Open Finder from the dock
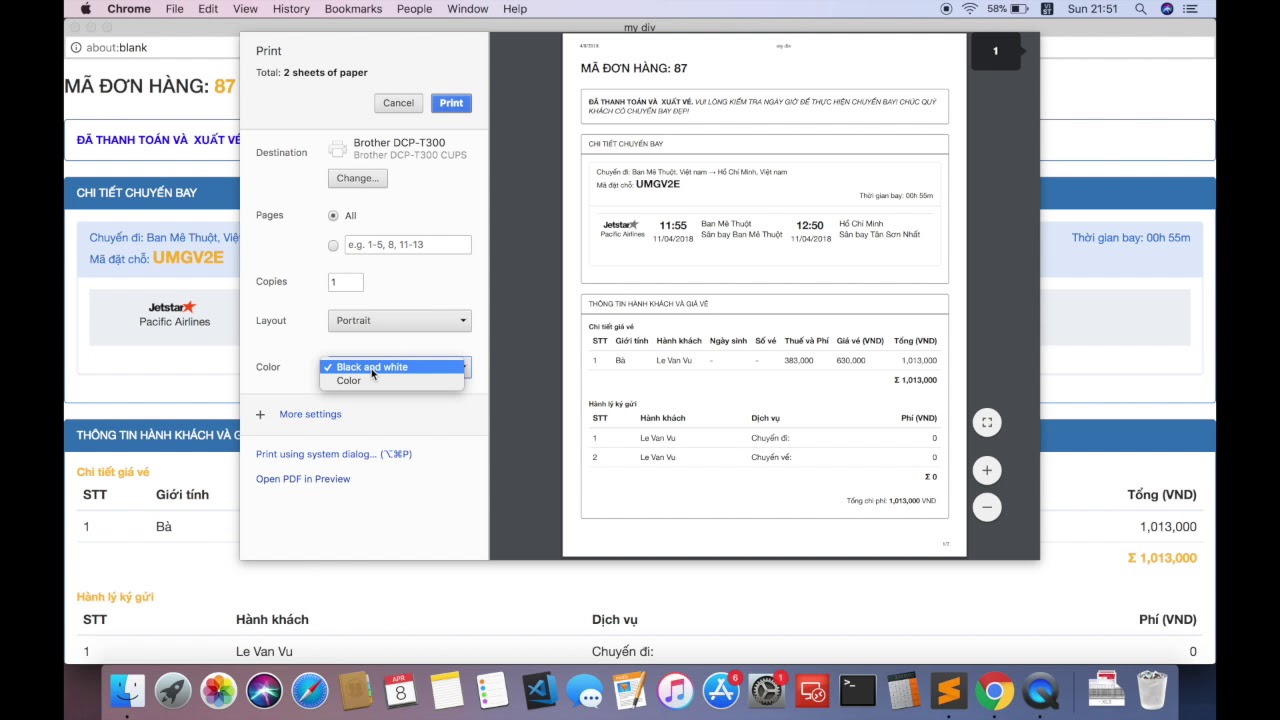The width and height of the screenshot is (1280, 720). (127, 690)
